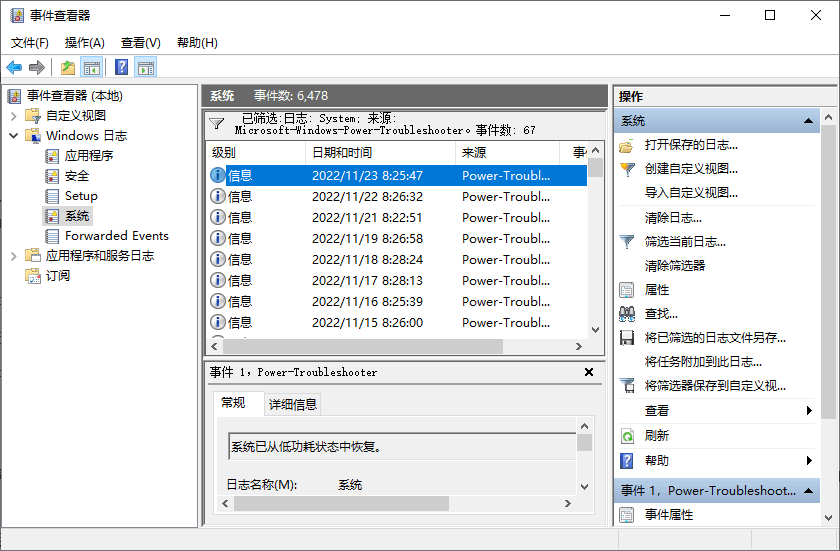Click the Forwarded Events log icon
Viewport: 840px width, 551px height.
coord(52,236)
